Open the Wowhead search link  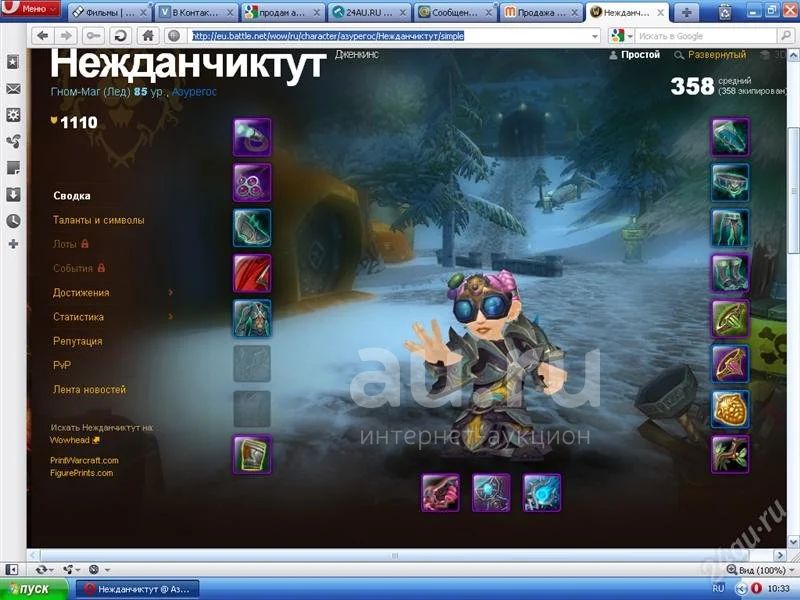[x=75, y=440]
